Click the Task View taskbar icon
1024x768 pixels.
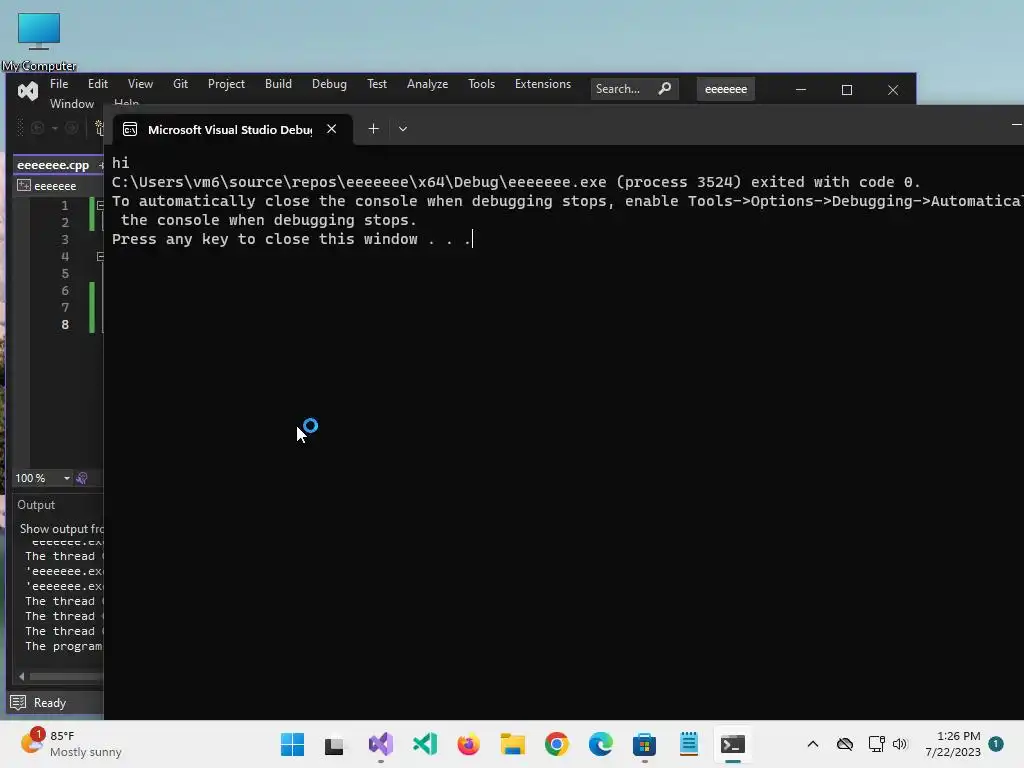pos(334,744)
